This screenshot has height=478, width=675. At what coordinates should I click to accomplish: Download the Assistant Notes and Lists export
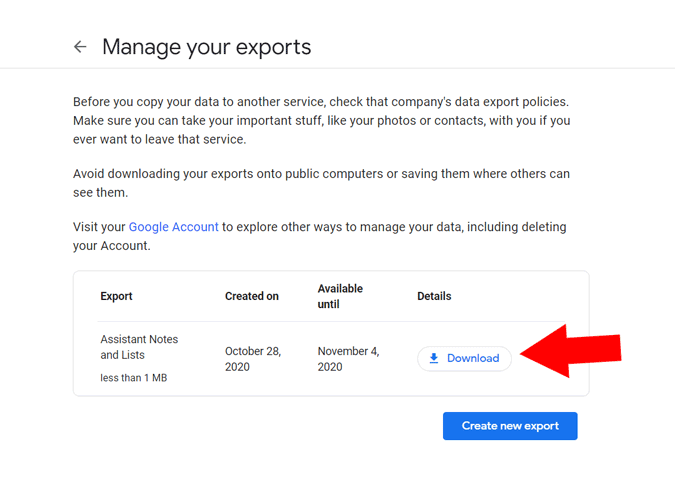click(464, 358)
